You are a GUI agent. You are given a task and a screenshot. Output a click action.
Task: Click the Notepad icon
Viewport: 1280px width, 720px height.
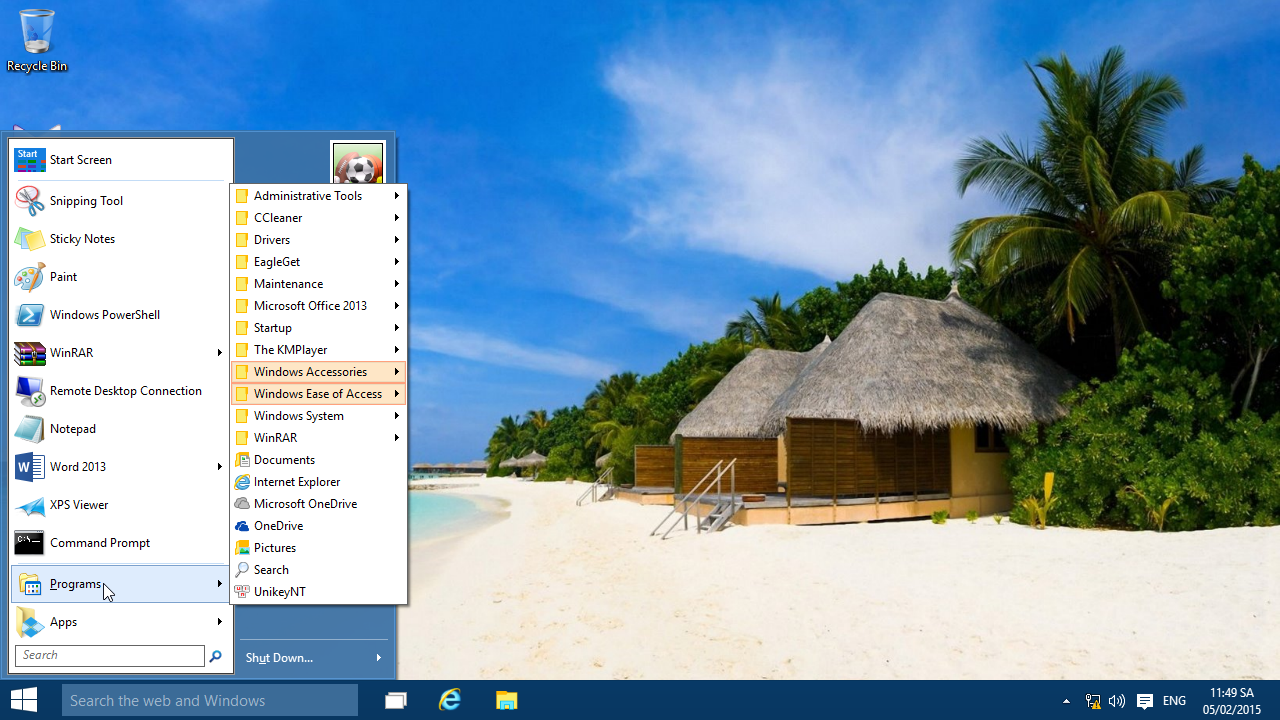point(29,429)
